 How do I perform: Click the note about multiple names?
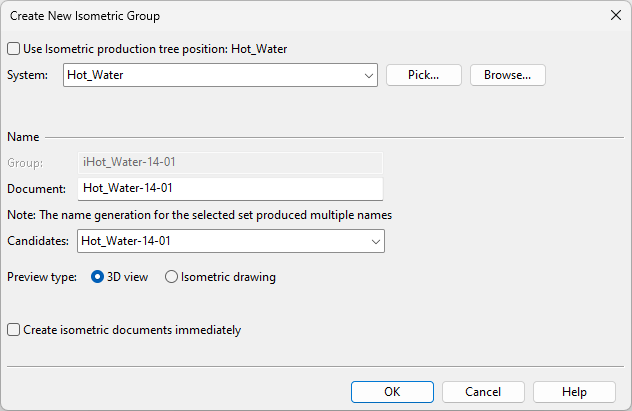tap(198, 215)
